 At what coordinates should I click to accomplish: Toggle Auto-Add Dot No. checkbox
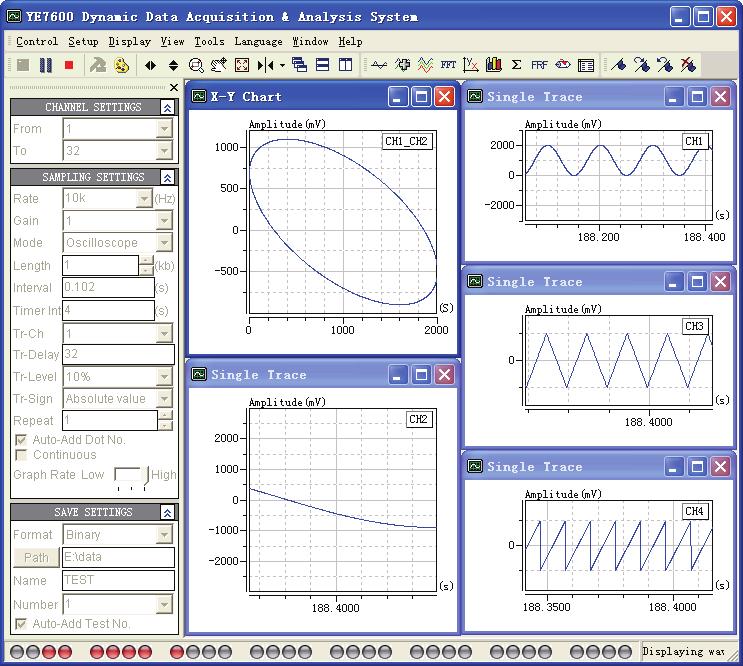point(21,440)
